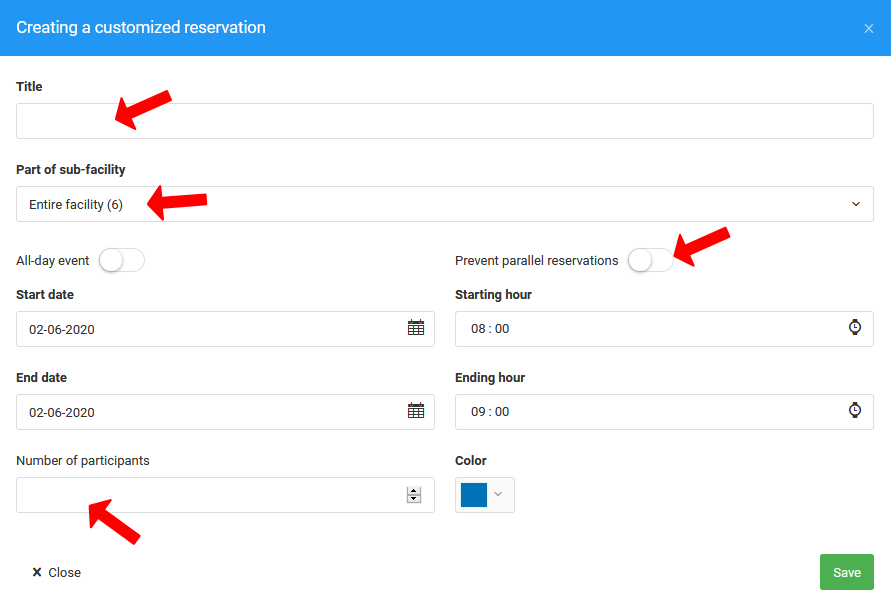The width and height of the screenshot is (891, 606).
Task: Click the participants decrement arrow
Action: [x=413, y=499]
